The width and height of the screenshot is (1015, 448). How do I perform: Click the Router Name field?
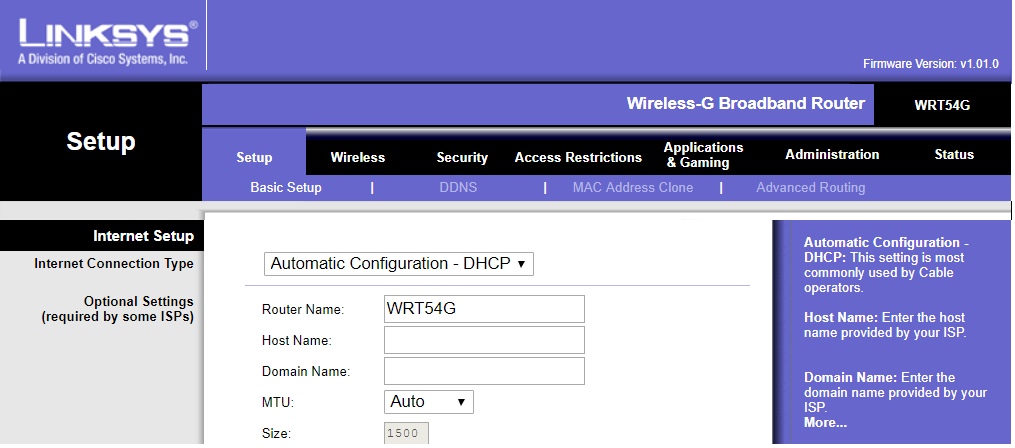484,309
